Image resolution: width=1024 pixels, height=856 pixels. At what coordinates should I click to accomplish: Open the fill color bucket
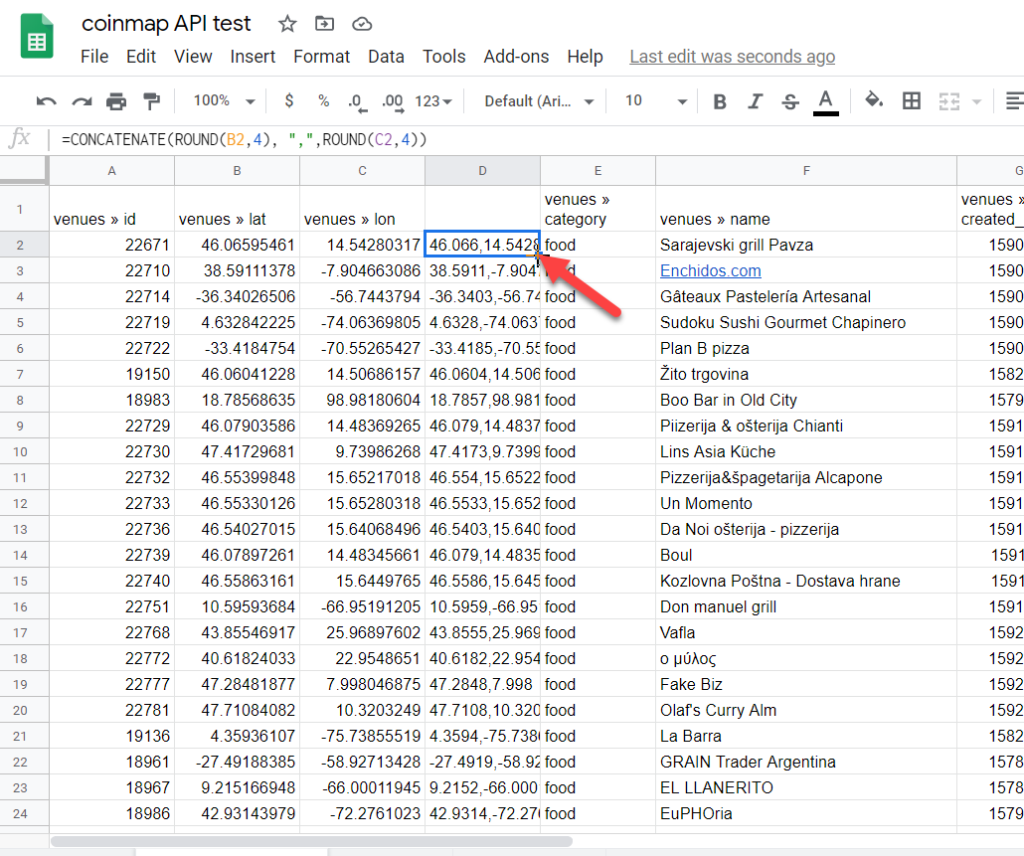[x=874, y=101]
